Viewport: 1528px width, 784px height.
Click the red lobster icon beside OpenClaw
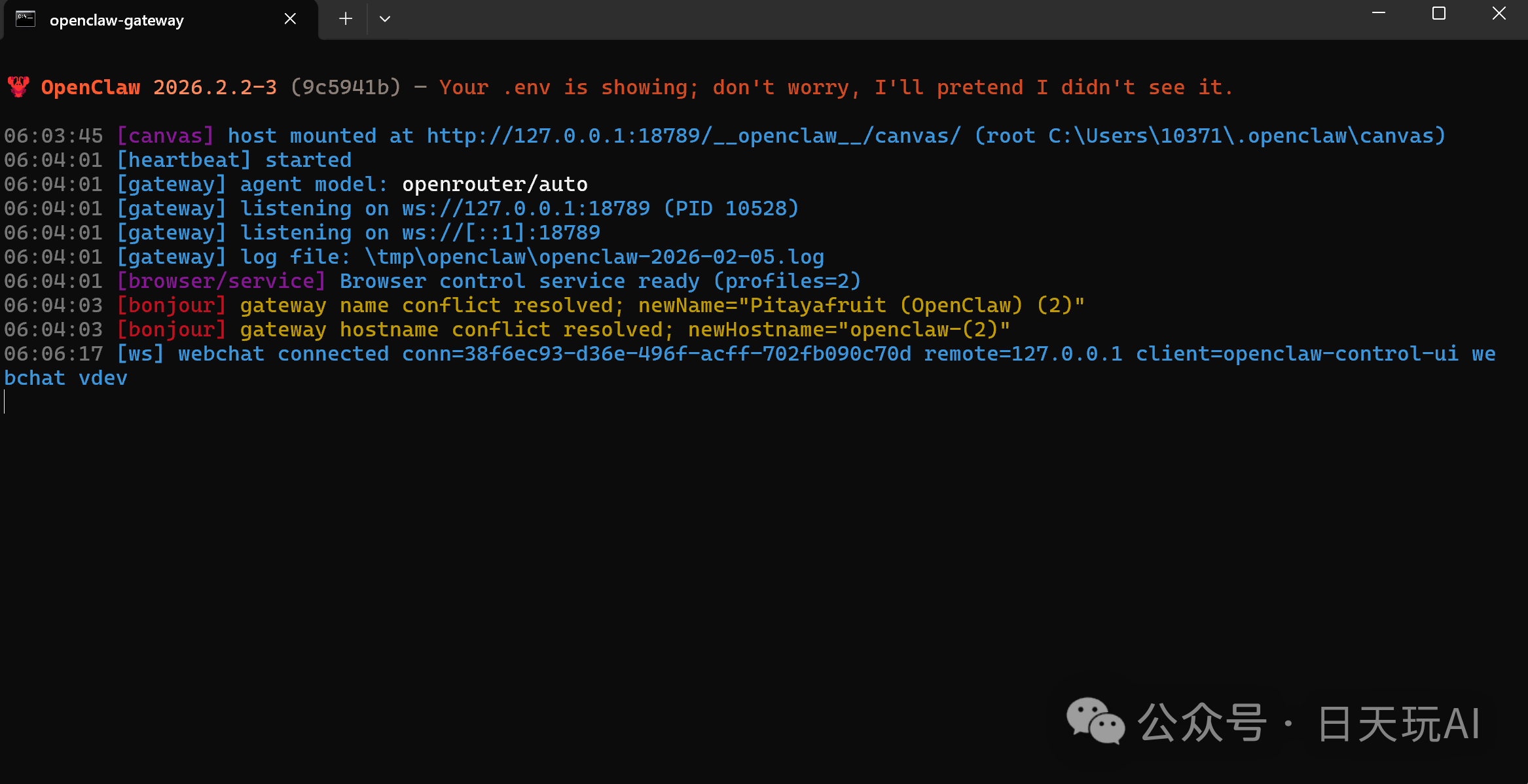coord(18,87)
